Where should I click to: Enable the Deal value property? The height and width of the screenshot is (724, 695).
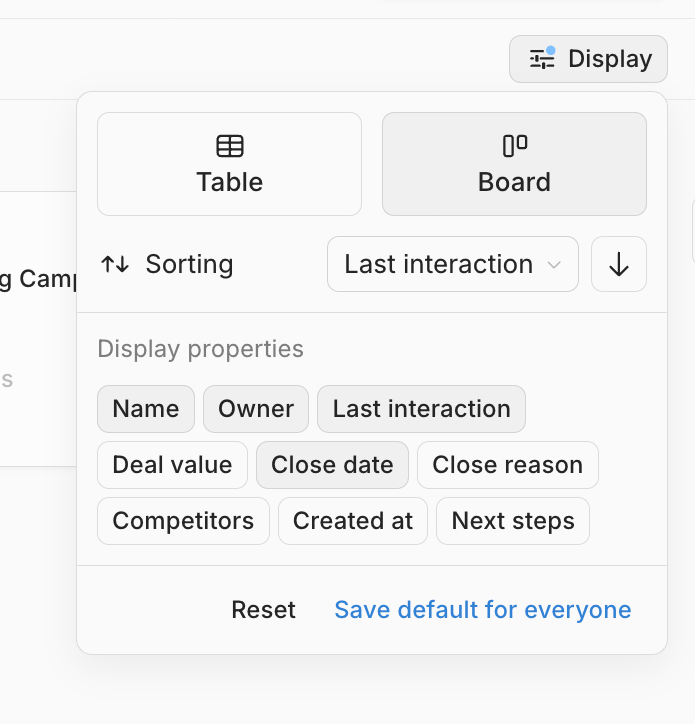tap(172, 465)
